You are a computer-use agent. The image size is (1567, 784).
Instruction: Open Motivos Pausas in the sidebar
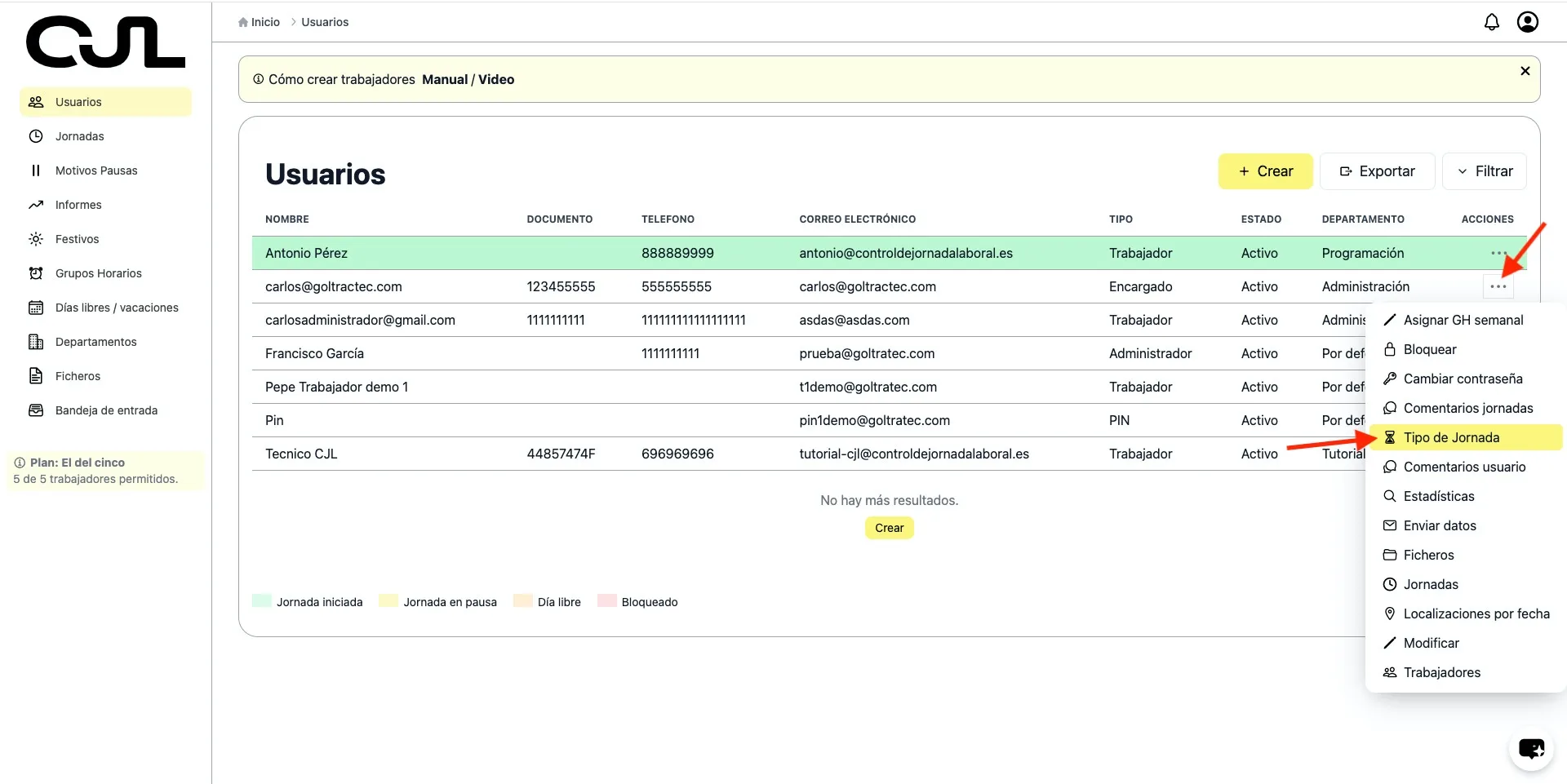point(95,171)
